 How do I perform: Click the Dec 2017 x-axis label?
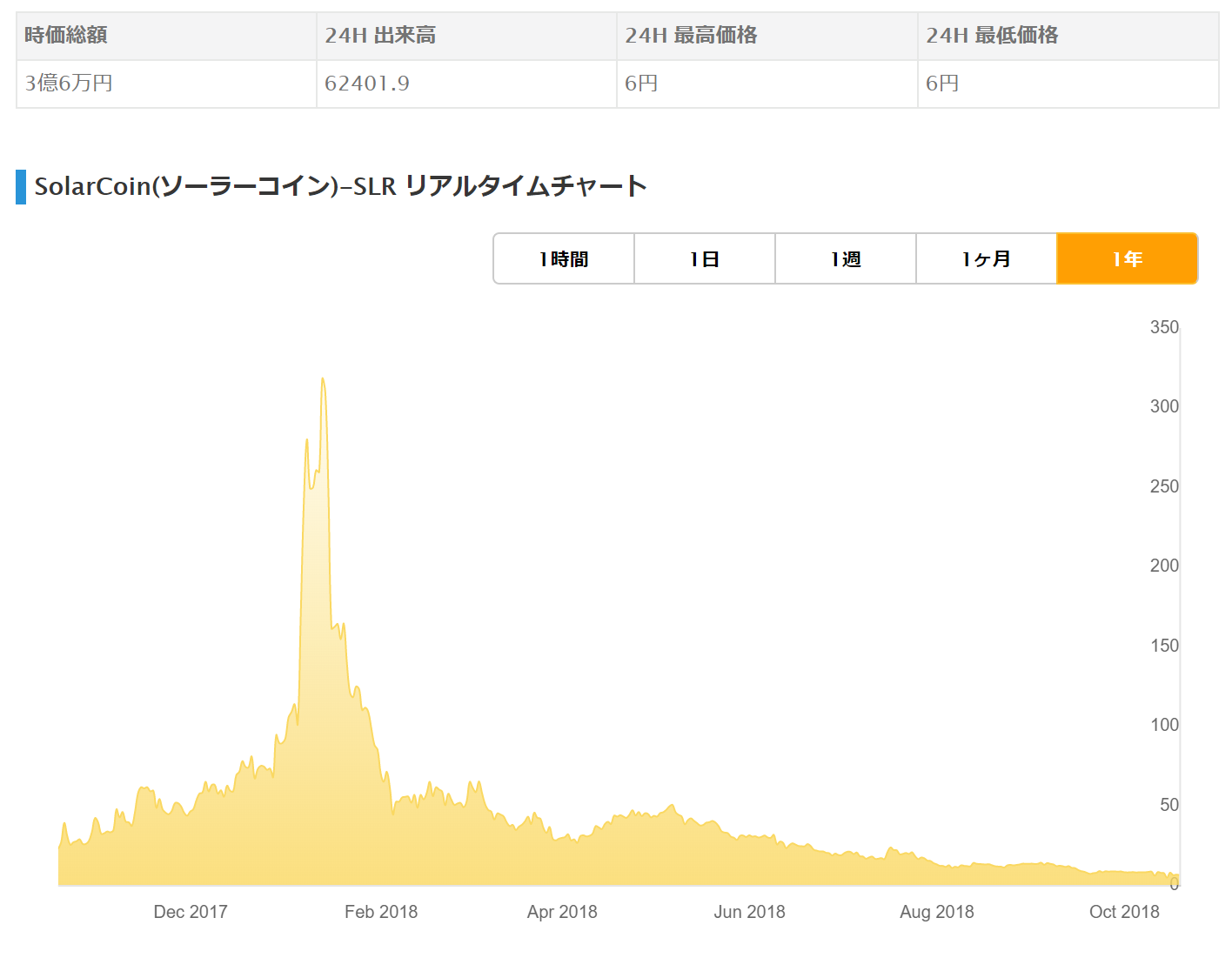(x=191, y=912)
